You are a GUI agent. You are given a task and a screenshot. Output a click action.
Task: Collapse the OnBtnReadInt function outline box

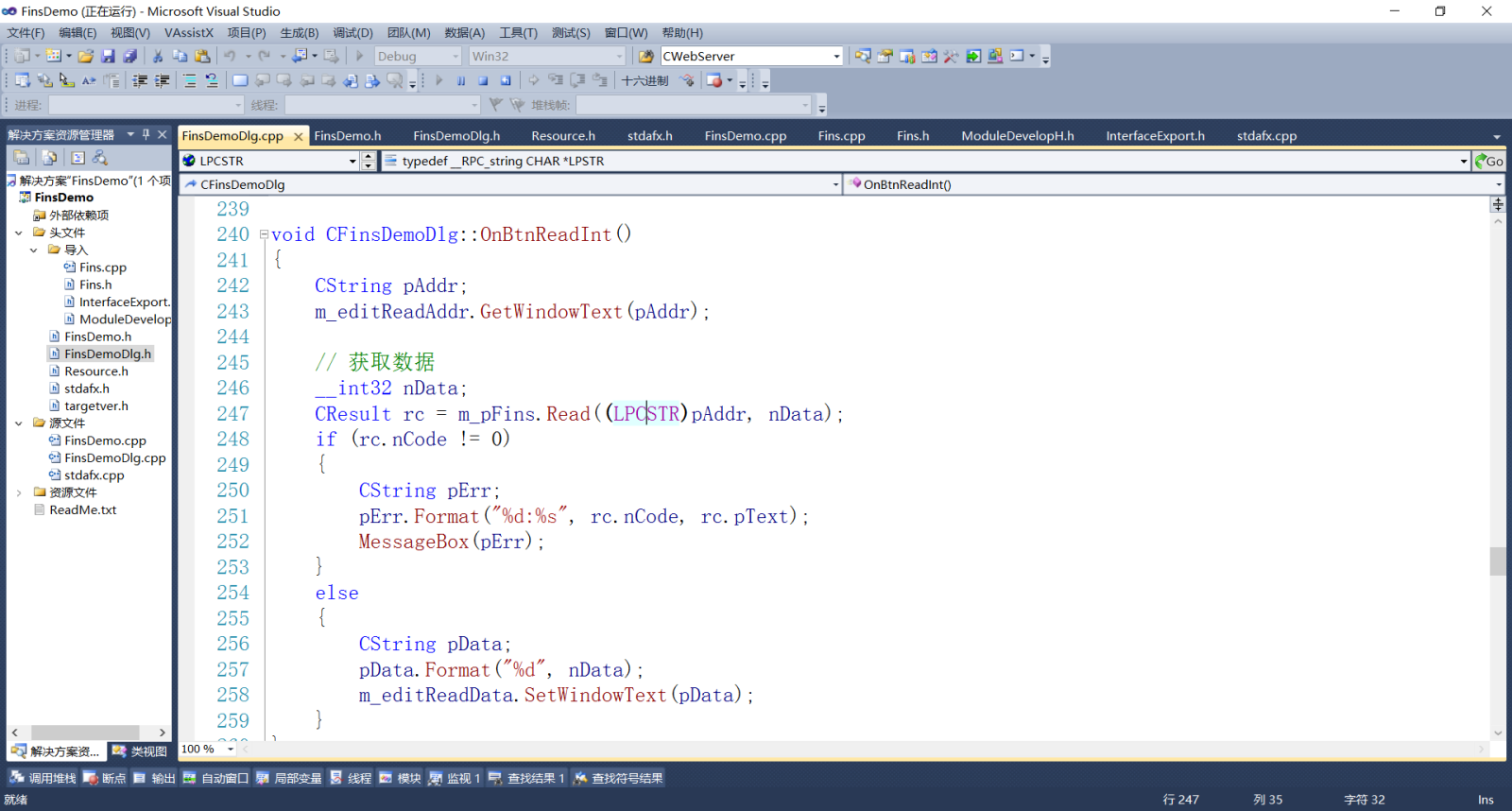[264, 234]
